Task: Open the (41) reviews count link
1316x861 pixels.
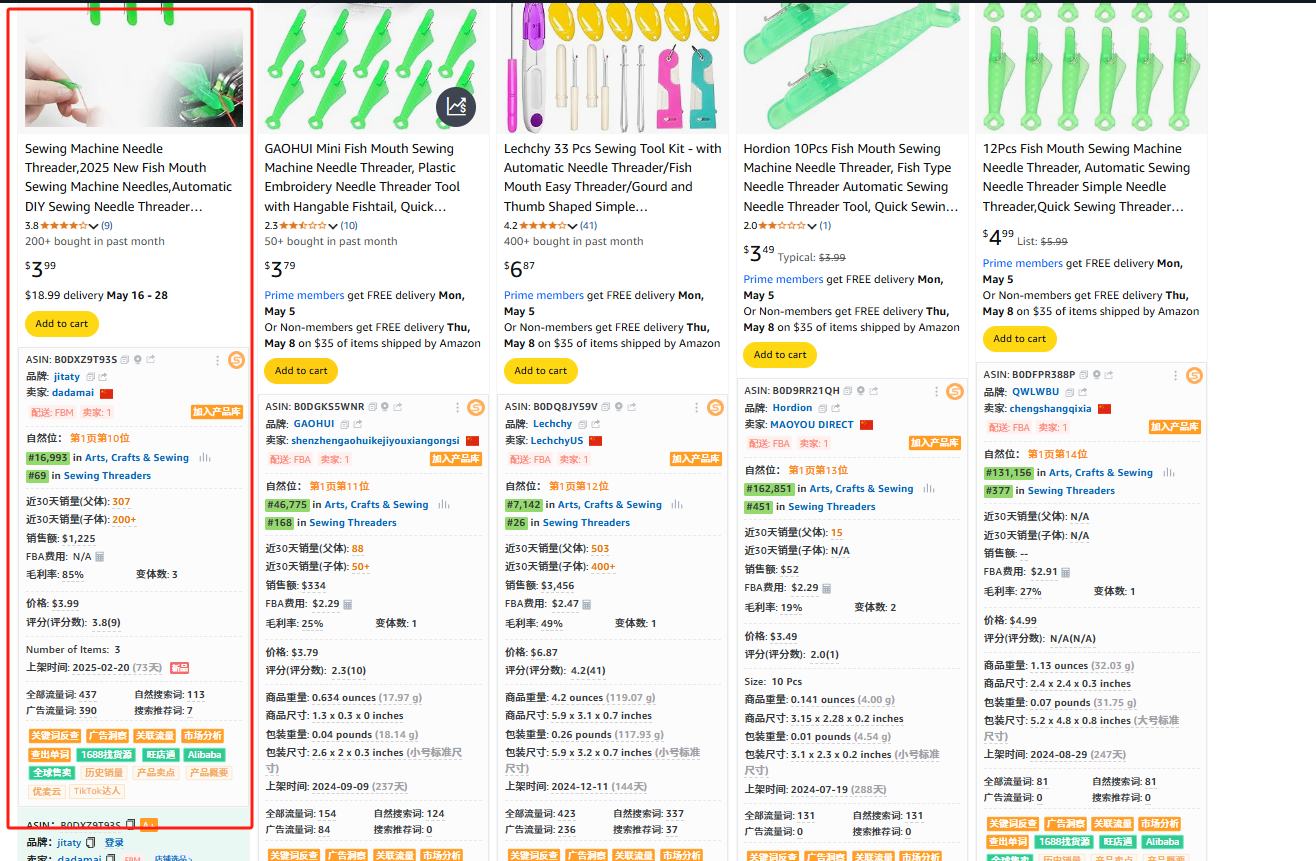Action: [588, 226]
